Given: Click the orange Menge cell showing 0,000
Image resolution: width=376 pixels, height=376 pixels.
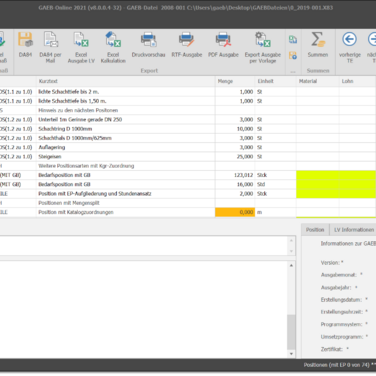Looking at the screenshot, I should tap(235, 212).
